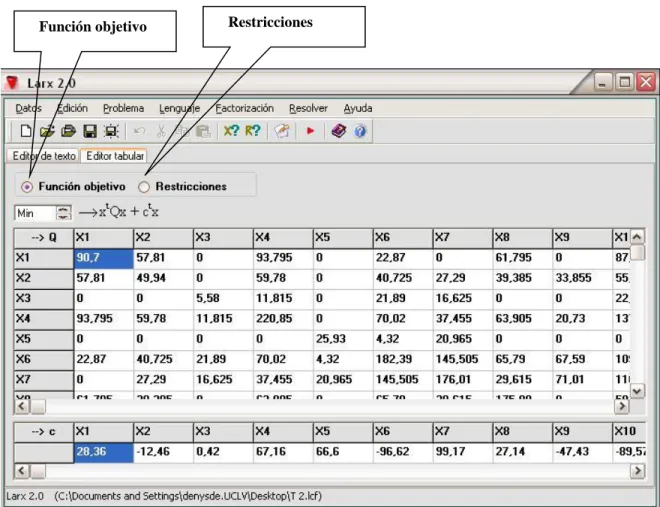Click Q matrix horizontal scroll left arrow
660x507 pixels.
tap(22, 406)
